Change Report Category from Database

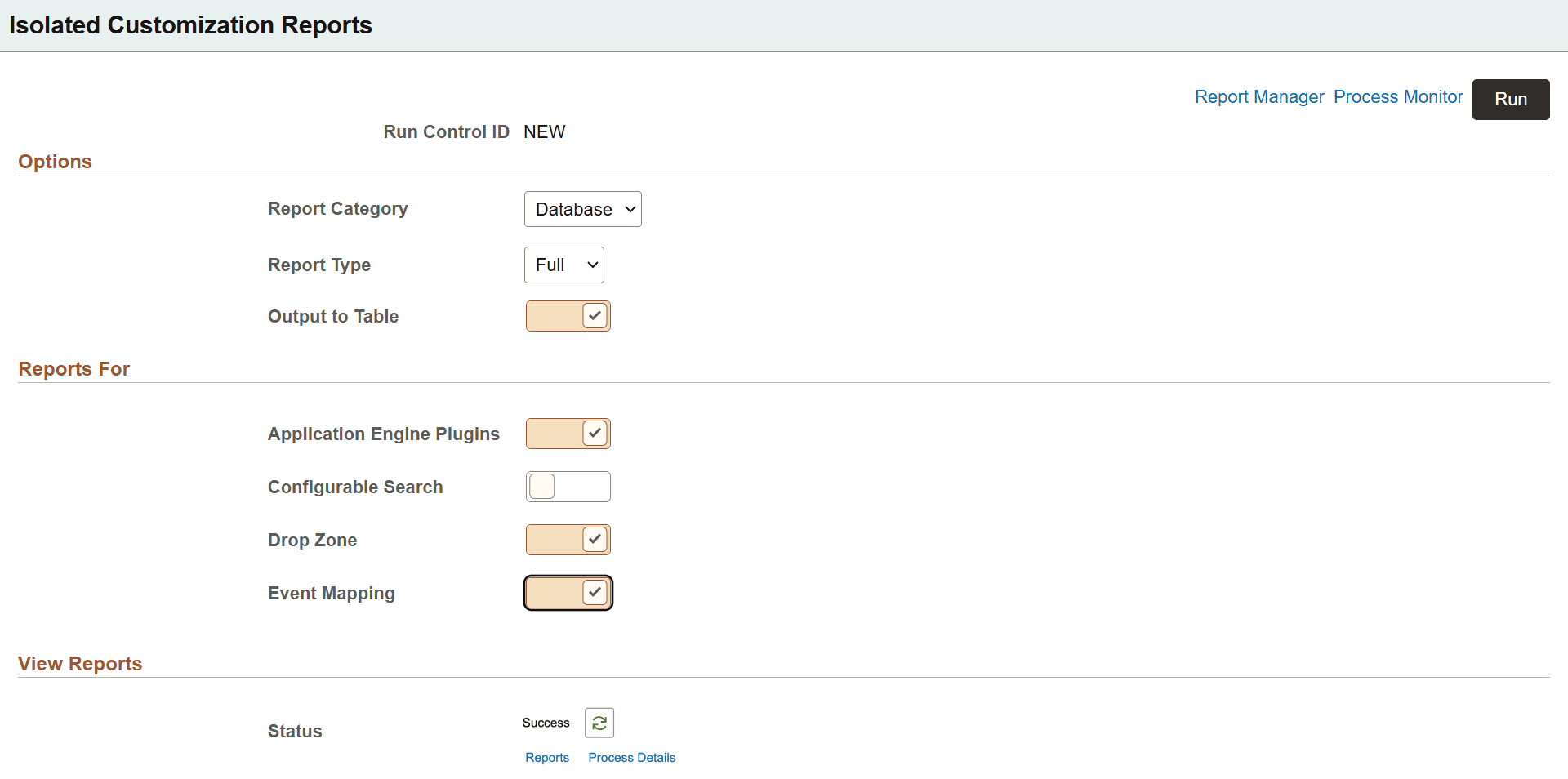pyautogui.click(x=582, y=209)
